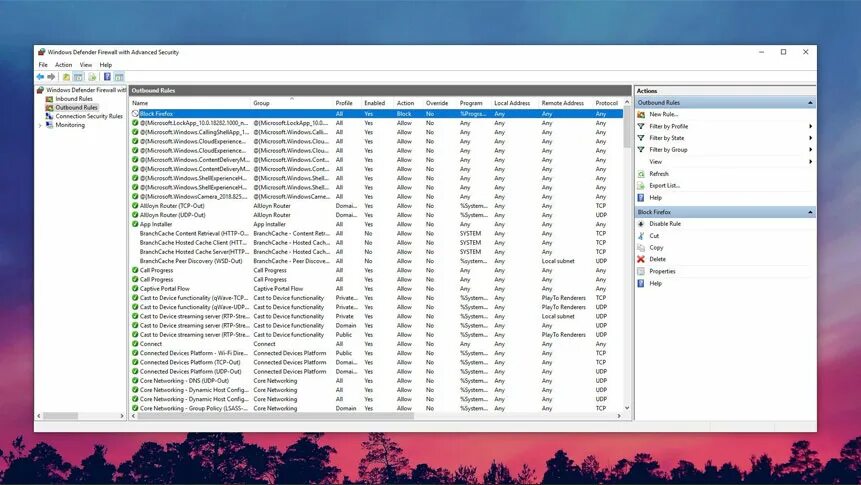The image size is (861, 485).
Task: Sort rules by the Remote Address column header
Action: pyautogui.click(x=565, y=103)
